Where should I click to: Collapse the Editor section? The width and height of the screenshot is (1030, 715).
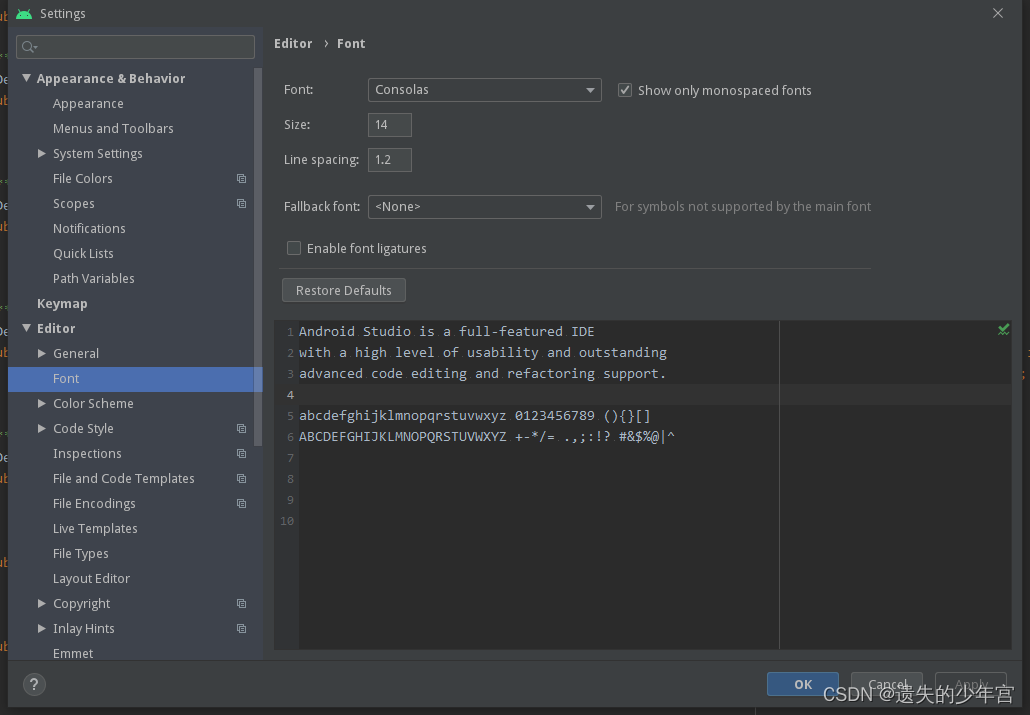26,328
